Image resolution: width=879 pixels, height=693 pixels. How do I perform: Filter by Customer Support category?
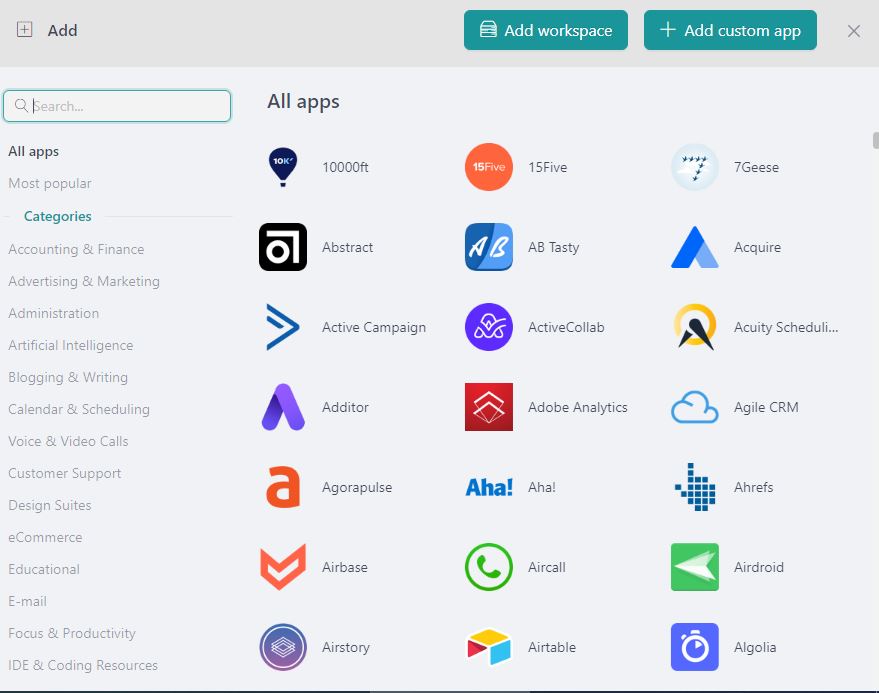[x=65, y=473]
